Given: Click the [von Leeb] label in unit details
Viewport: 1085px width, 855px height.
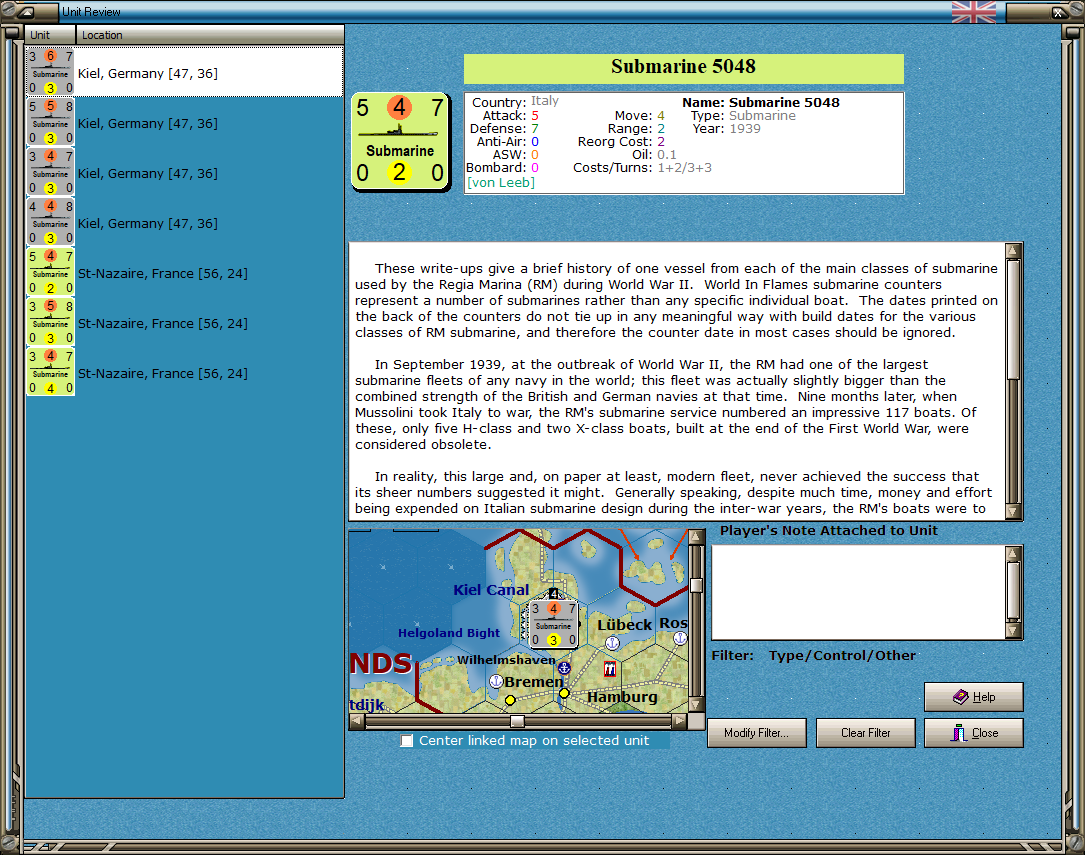Looking at the screenshot, I should click(501, 183).
